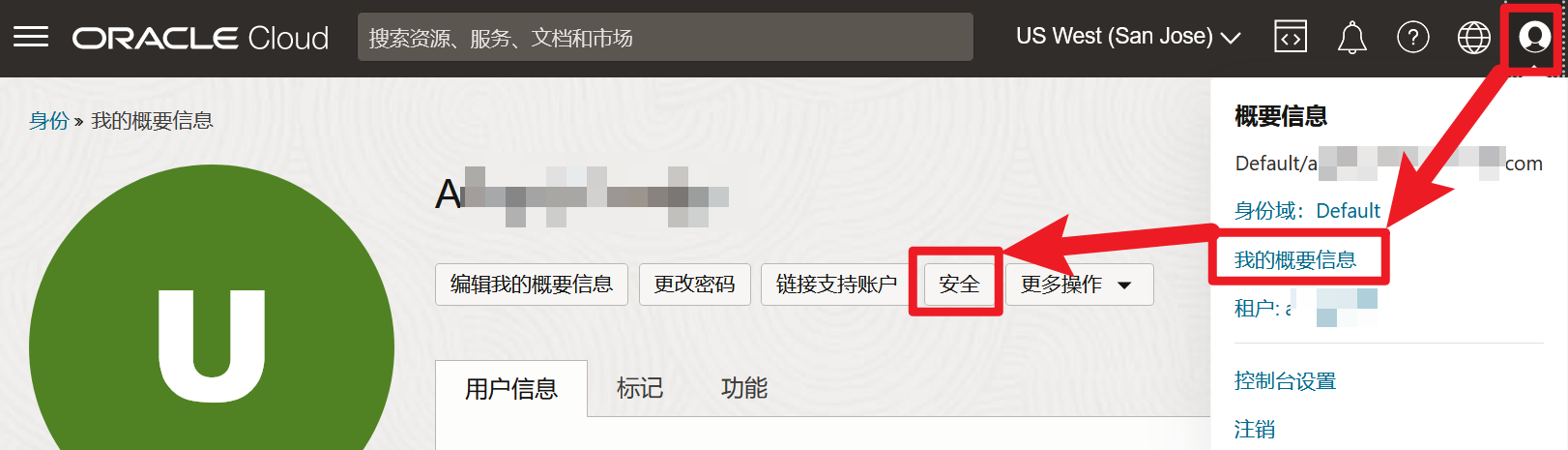Viewport: 1568px width, 450px height.
Task: Switch to the 功能 tab
Action: point(744,388)
